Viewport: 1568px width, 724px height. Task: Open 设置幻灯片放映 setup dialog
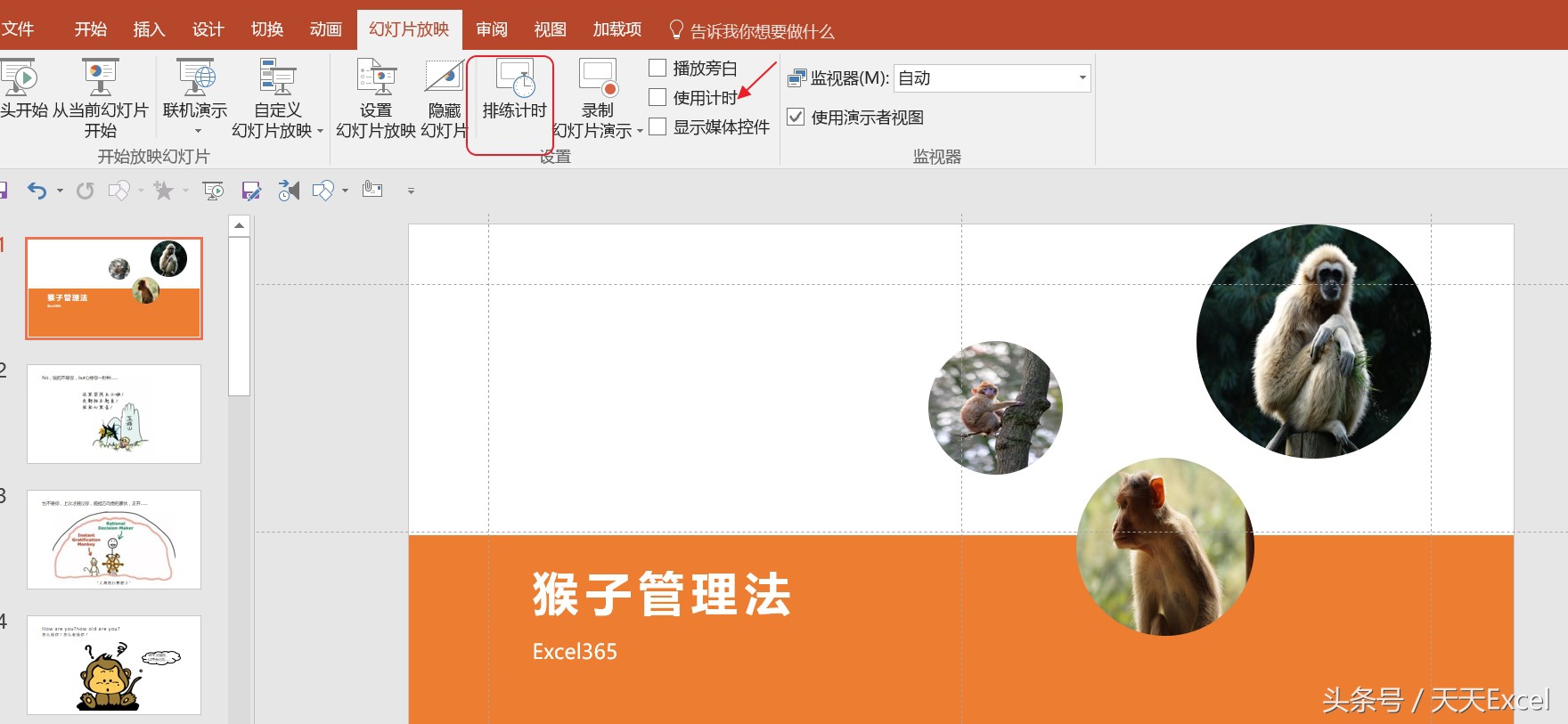376,96
